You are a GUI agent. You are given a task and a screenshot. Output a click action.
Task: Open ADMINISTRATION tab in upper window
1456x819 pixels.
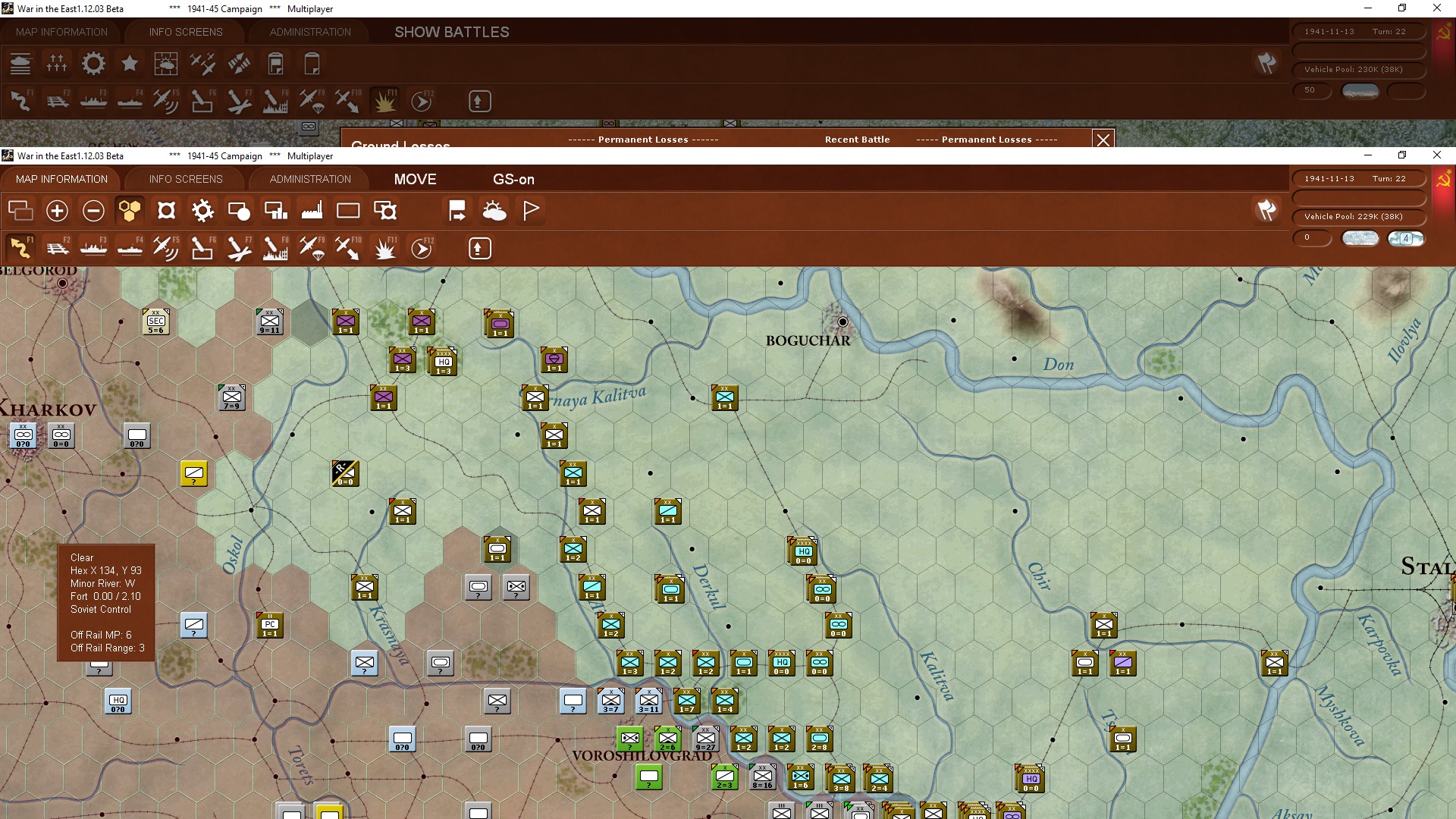pos(310,32)
